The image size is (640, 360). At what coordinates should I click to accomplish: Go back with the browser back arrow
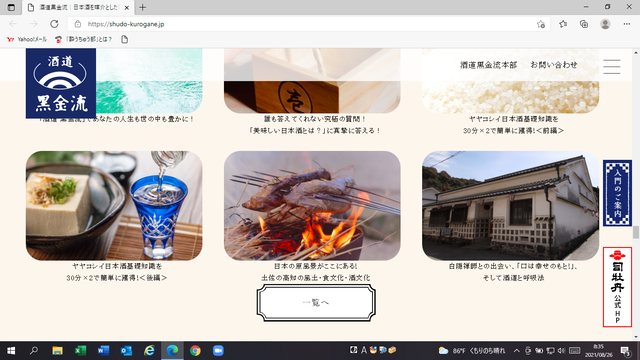13,24
